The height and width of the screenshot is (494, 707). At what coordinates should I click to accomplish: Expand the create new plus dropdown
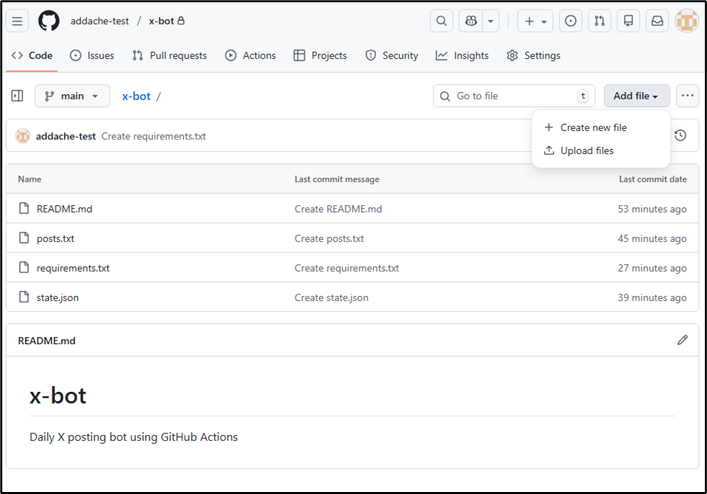click(x=535, y=21)
